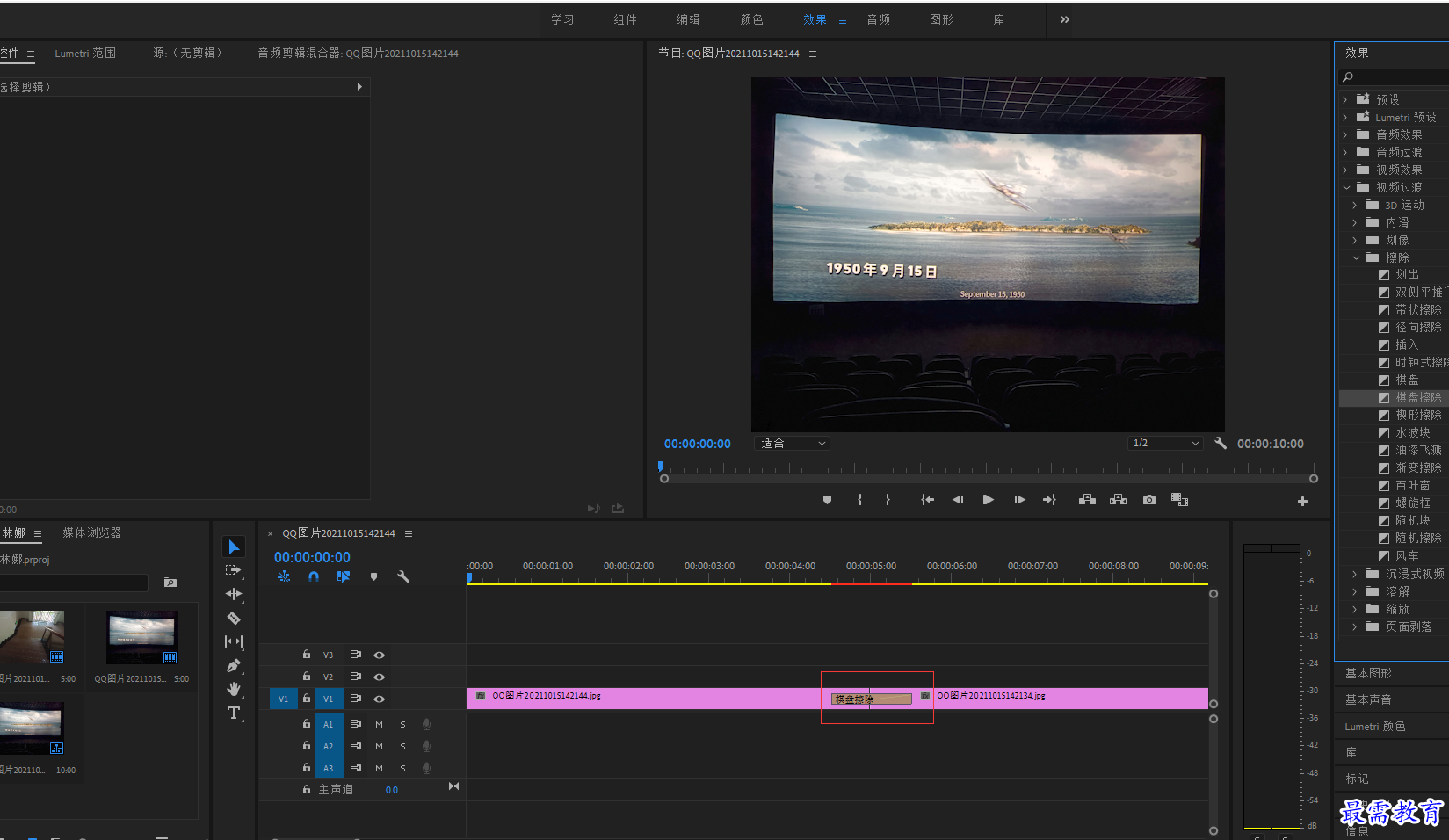Open the 基本声音 panel
The width and height of the screenshot is (1449, 840).
[x=1368, y=699]
